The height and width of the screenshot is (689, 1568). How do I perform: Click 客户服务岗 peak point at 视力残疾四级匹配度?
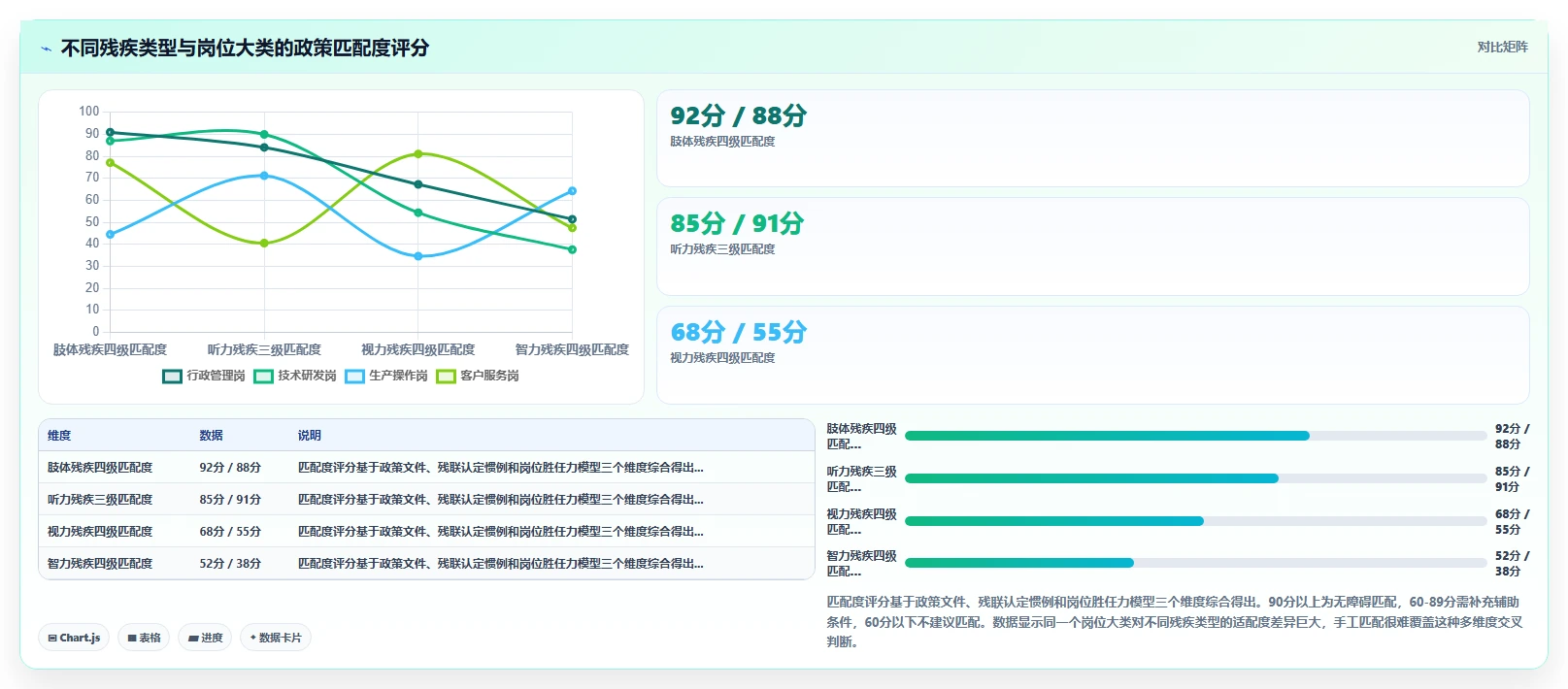tap(418, 153)
